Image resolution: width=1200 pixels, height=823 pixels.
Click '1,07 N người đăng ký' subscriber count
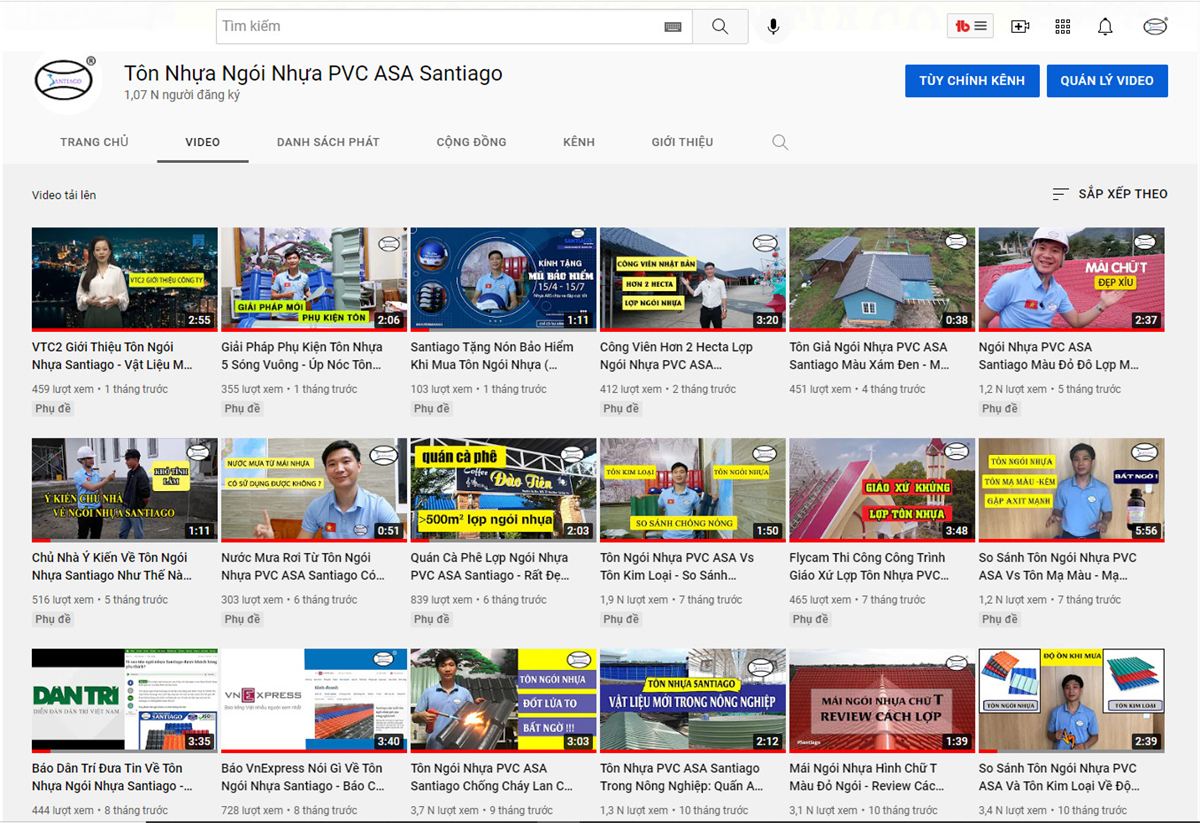coord(182,96)
